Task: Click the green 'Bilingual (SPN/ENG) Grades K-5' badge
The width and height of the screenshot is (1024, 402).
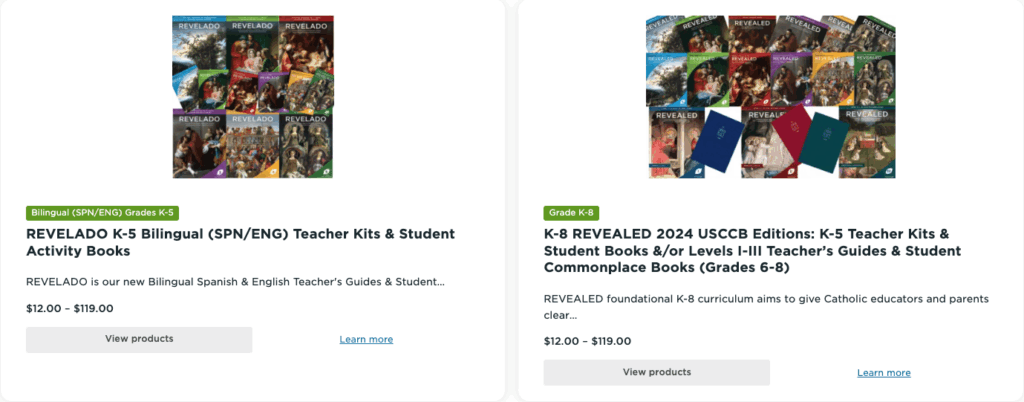Action: [x=103, y=213]
